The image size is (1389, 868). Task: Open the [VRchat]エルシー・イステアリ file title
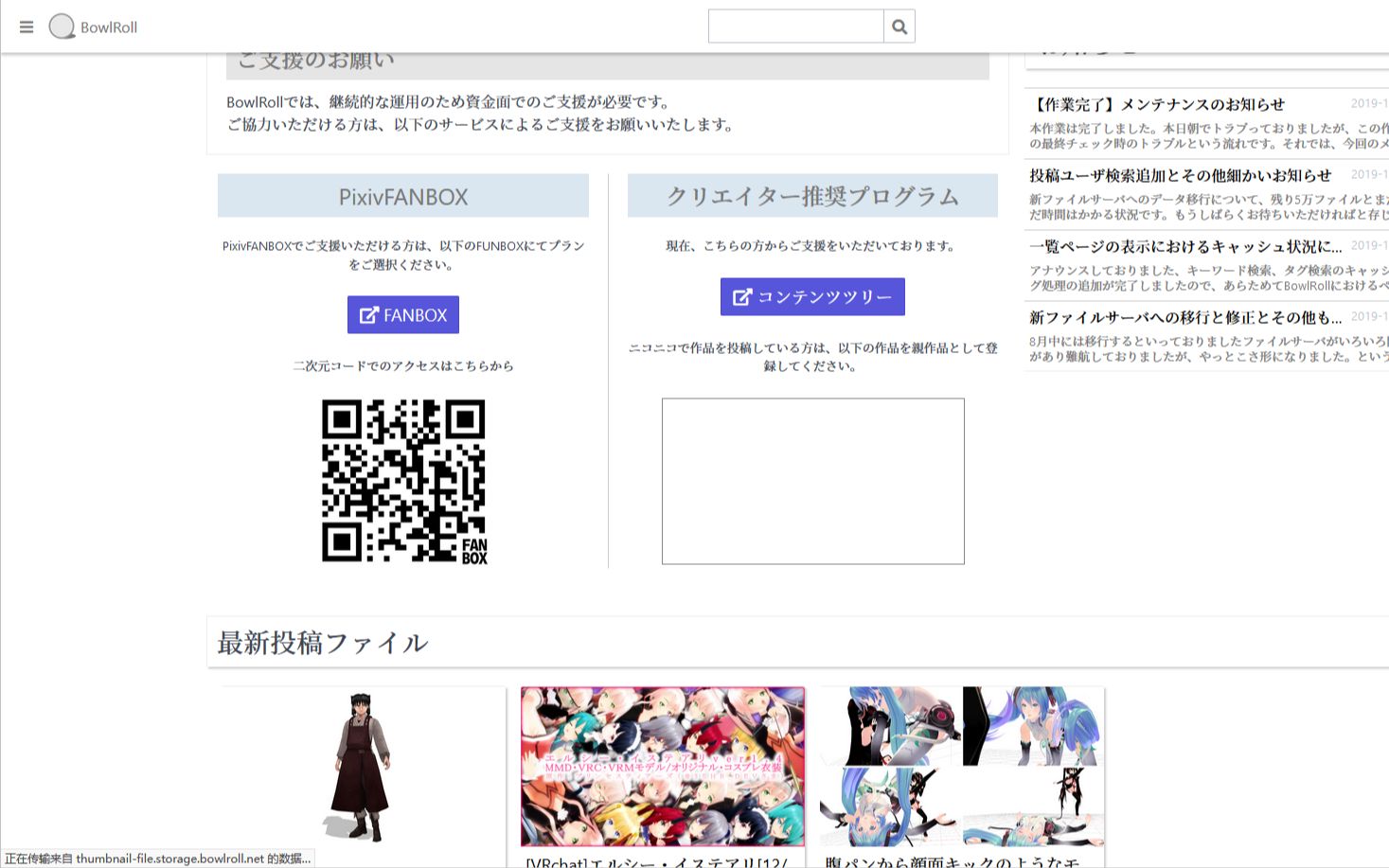657,862
